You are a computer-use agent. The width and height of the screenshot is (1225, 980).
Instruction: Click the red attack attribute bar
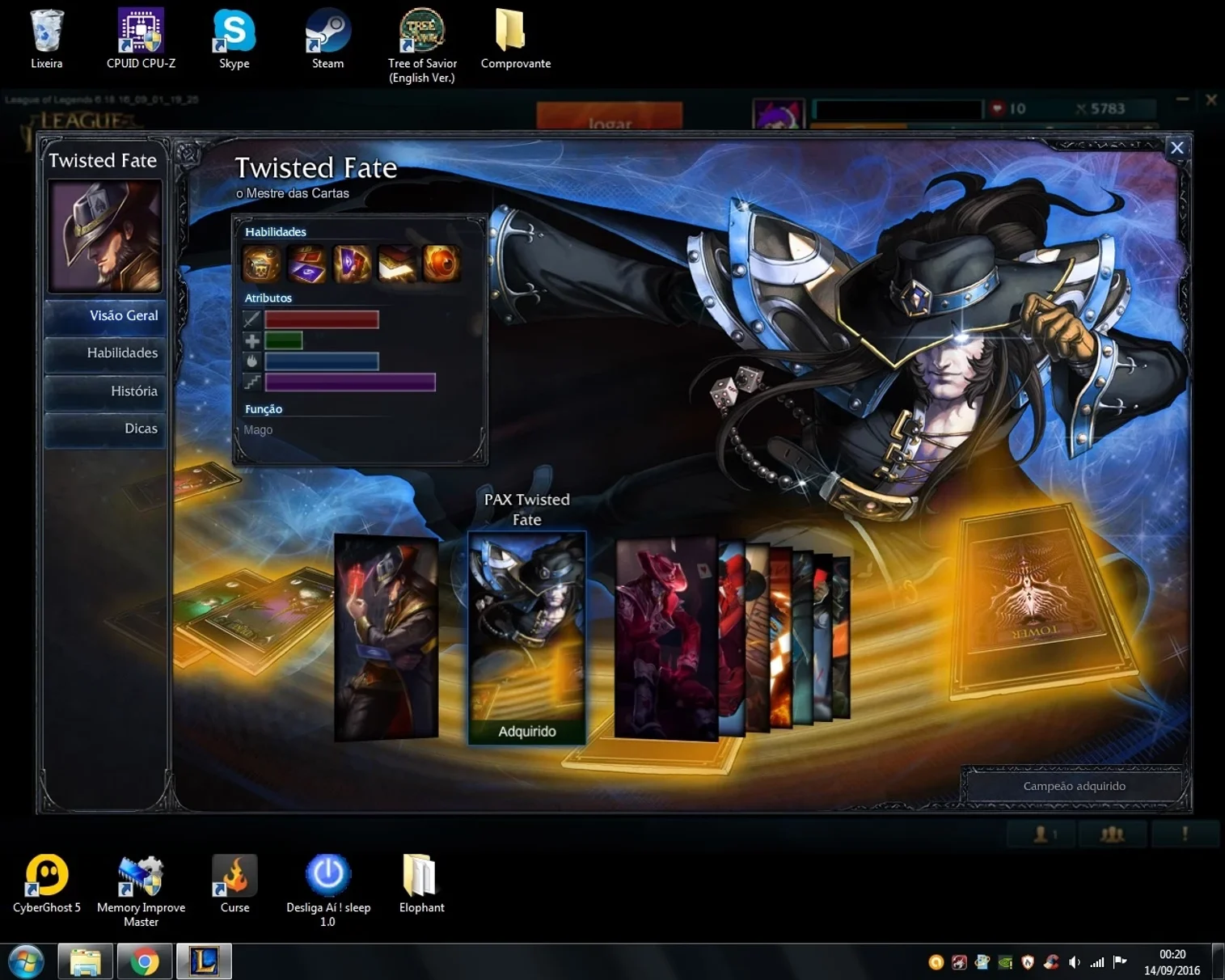click(x=322, y=319)
